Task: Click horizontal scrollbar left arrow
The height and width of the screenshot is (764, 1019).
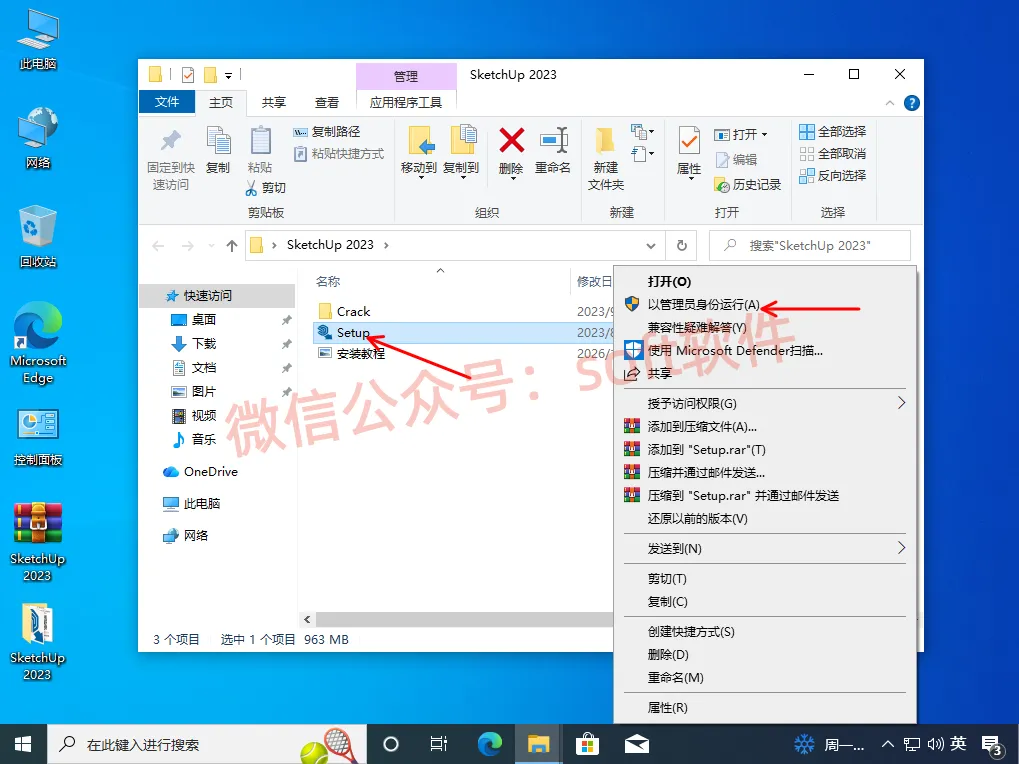Action: (x=307, y=620)
